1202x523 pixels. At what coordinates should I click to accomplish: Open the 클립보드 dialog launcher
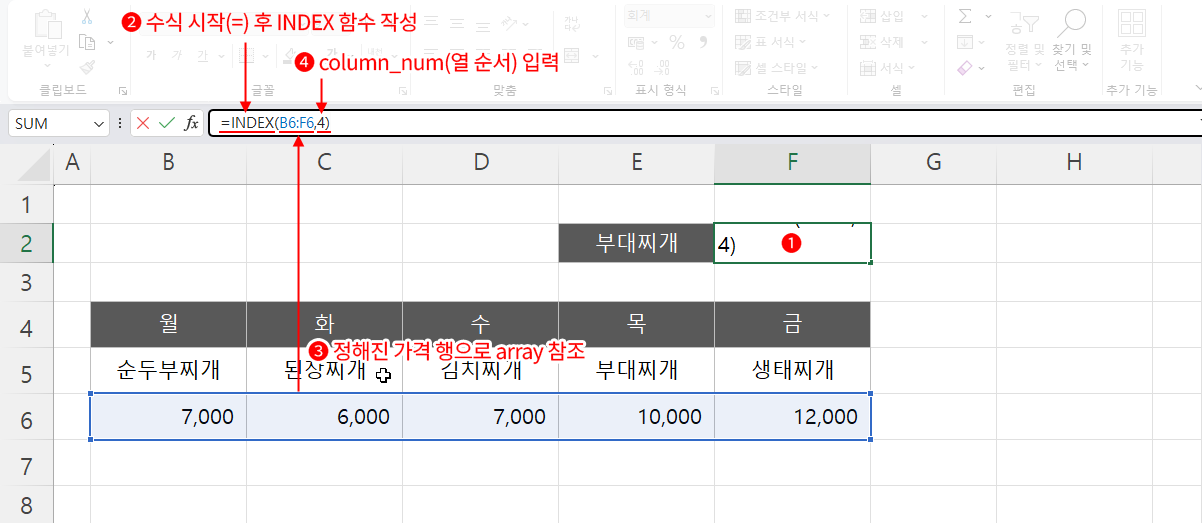[x=123, y=90]
